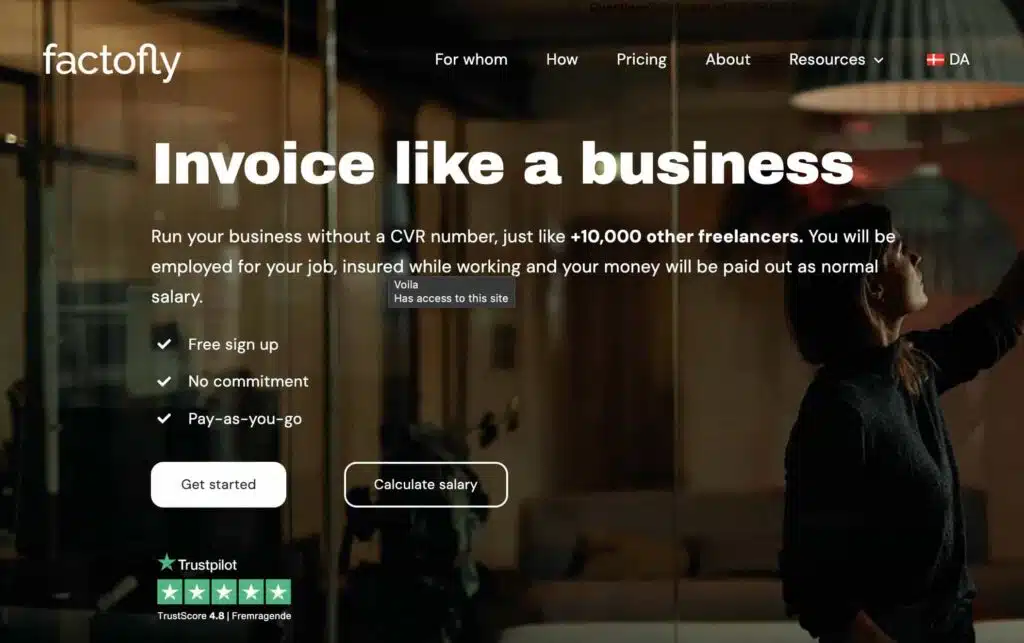This screenshot has width=1024, height=643.
Task: Click the Trustpilot green star logo
Action: (x=167, y=562)
